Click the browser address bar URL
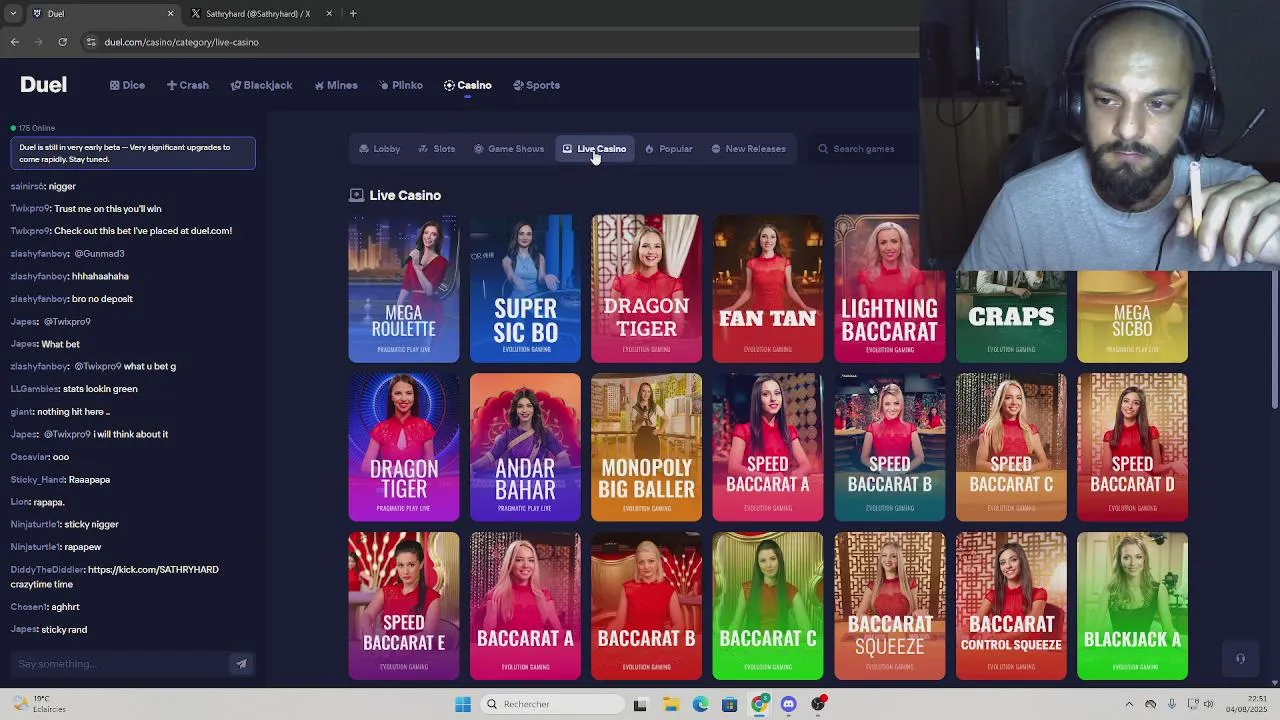 (x=181, y=42)
